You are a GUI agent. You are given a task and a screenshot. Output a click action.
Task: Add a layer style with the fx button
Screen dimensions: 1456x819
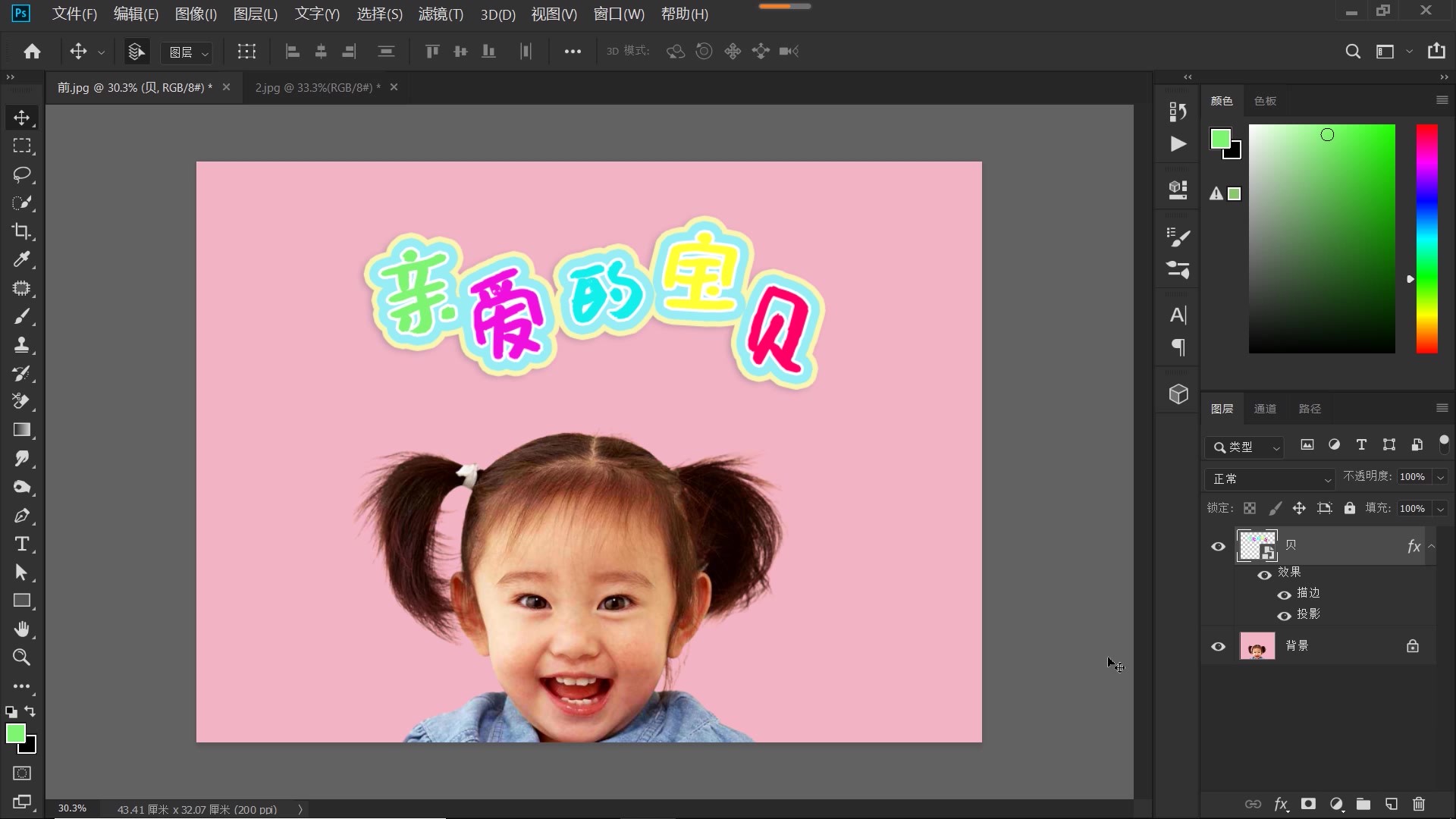click(x=1281, y=805)
